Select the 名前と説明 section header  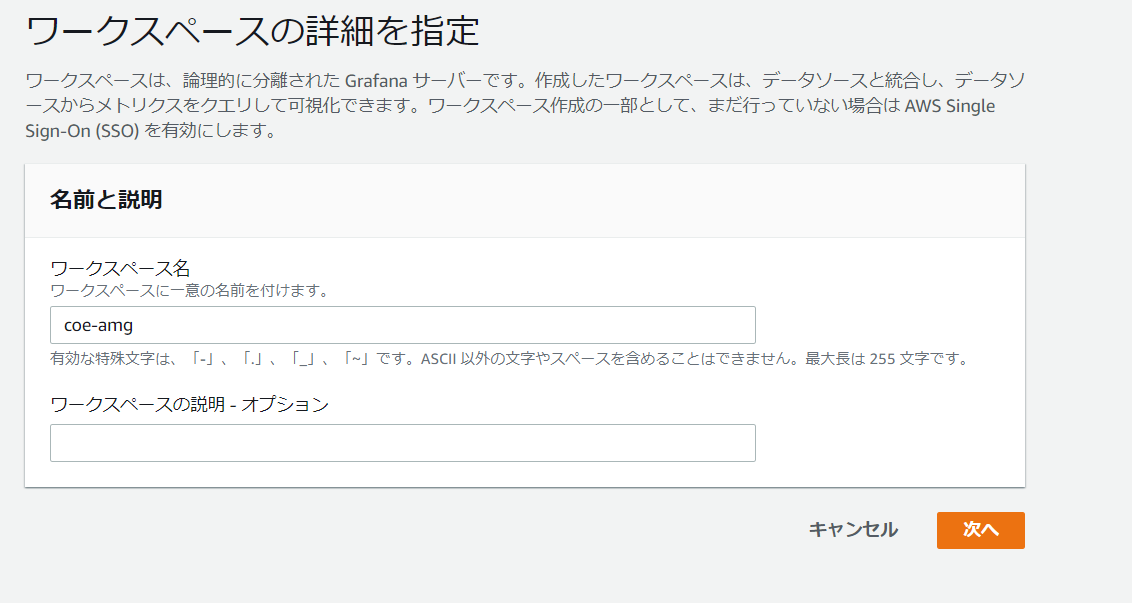tap(106, 200)
